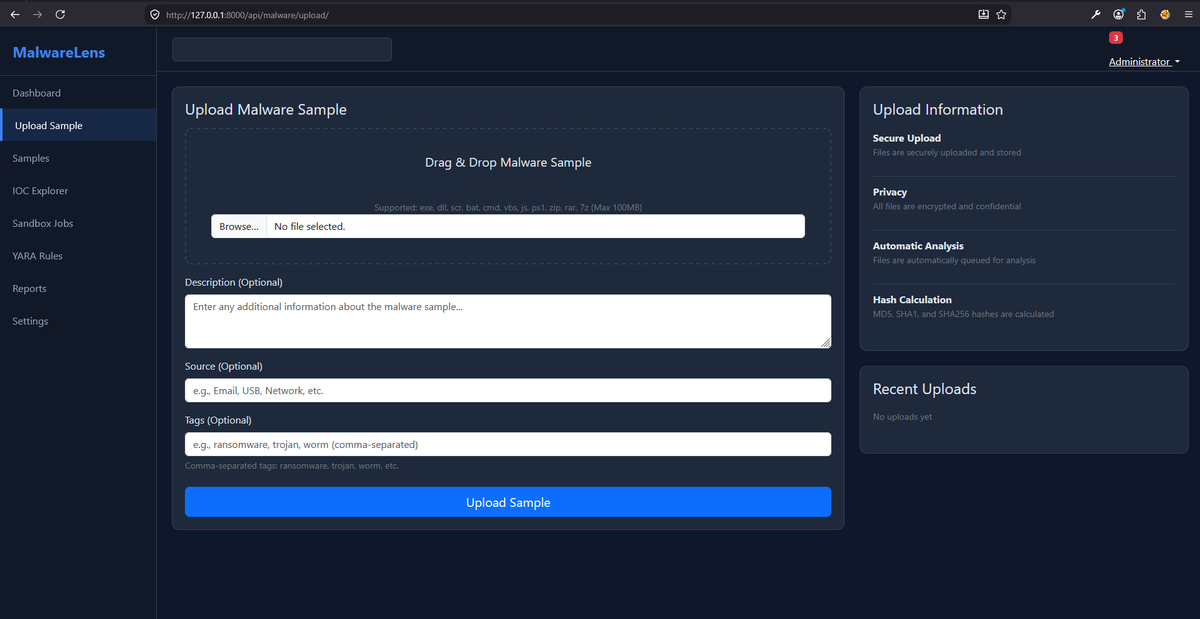Viewport: 1200px width, 619px height.
Task: Click the Description (Optional) label
Action: pyautogui.click(x=234, y=282)
